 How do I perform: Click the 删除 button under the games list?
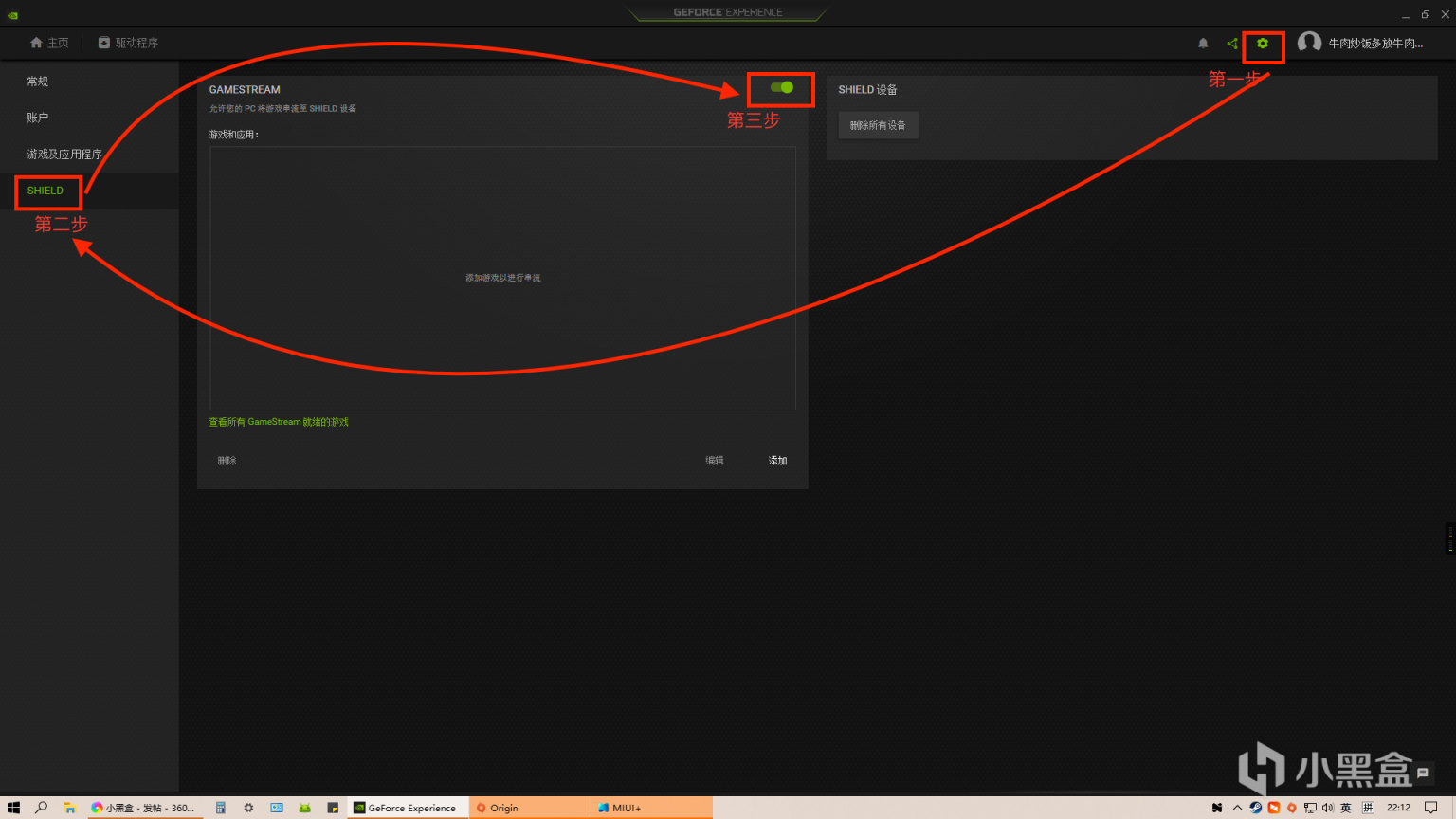point(227,461)
